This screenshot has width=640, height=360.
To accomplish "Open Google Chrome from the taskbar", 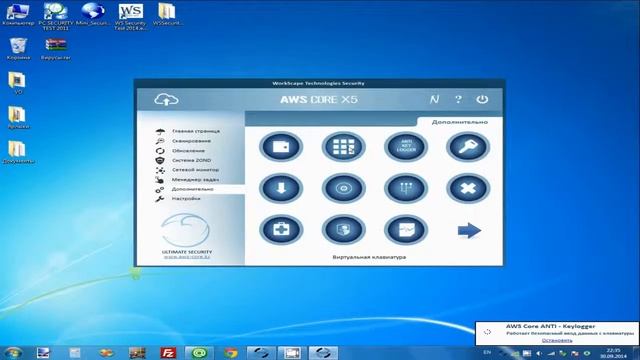I will pyautogui.click(x=231, y=353).
